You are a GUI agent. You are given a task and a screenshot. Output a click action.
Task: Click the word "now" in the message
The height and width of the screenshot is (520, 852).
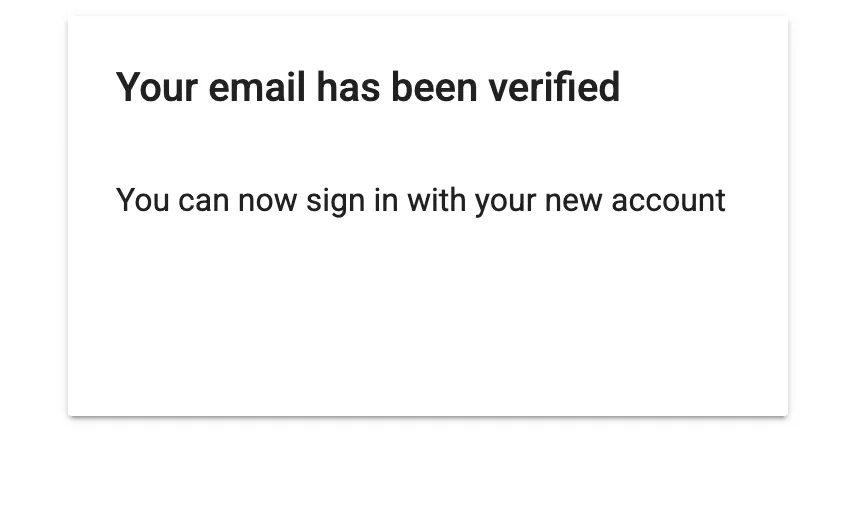pos(267,200)
